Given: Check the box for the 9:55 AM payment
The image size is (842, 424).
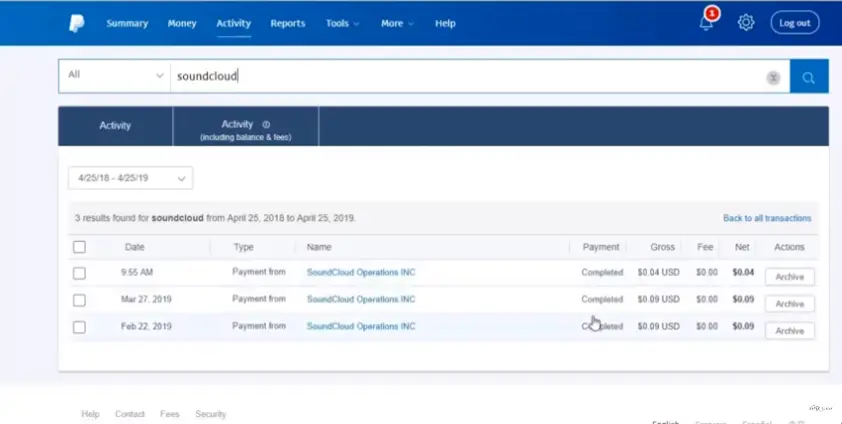Looking at the screenshot, I should point(79,273).
